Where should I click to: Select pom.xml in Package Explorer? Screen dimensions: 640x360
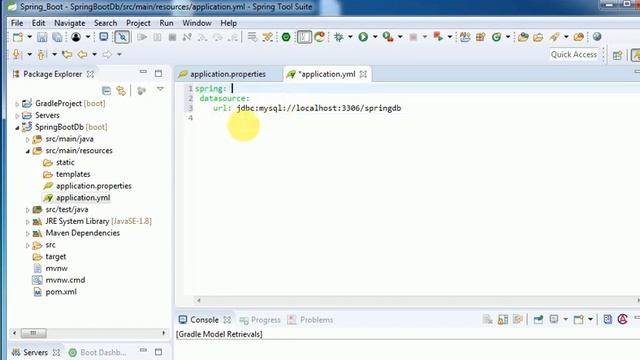coord(61,292)
